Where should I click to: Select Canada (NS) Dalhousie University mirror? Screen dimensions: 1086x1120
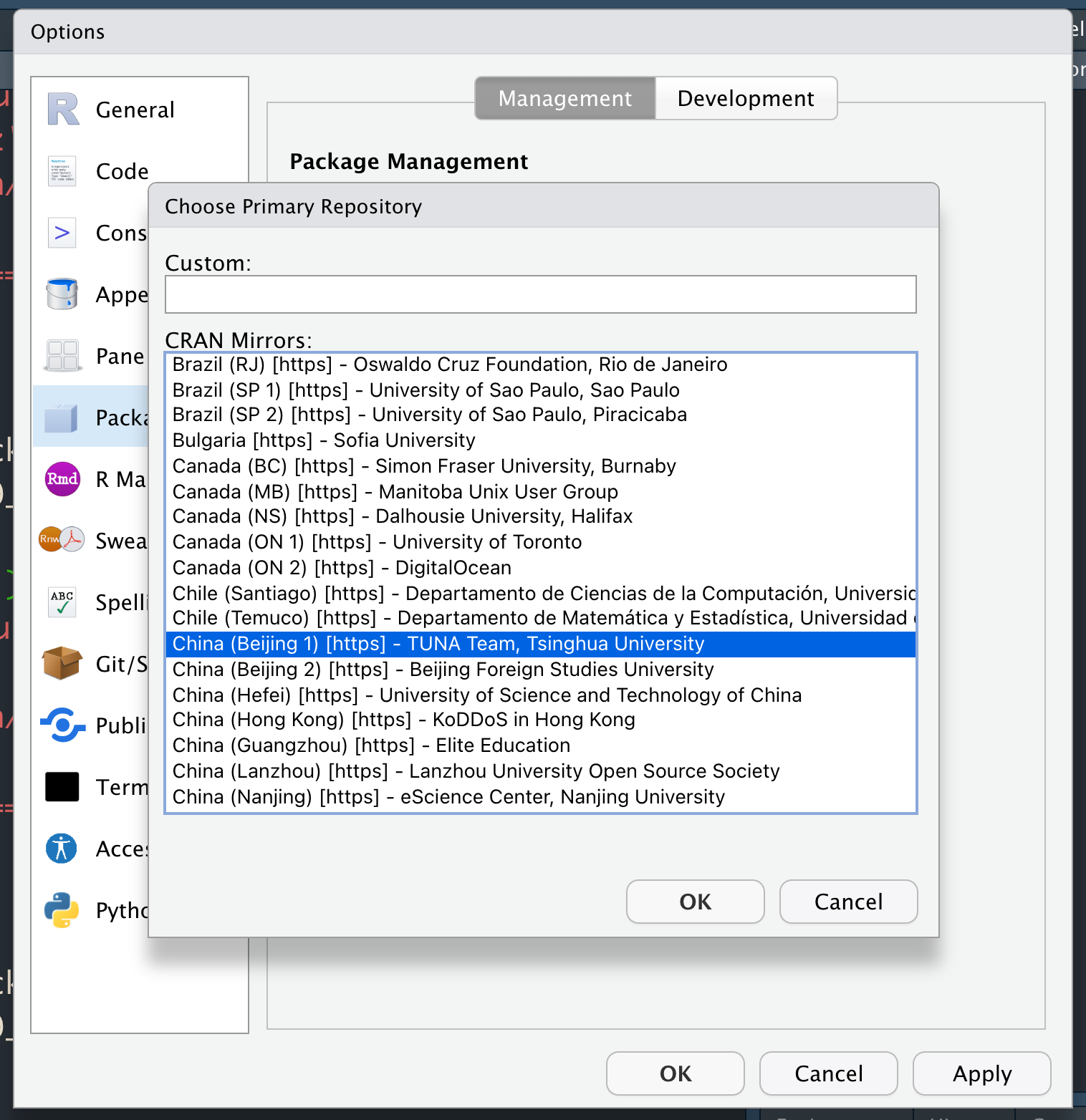pyautogui.click(x=541, y=516)
